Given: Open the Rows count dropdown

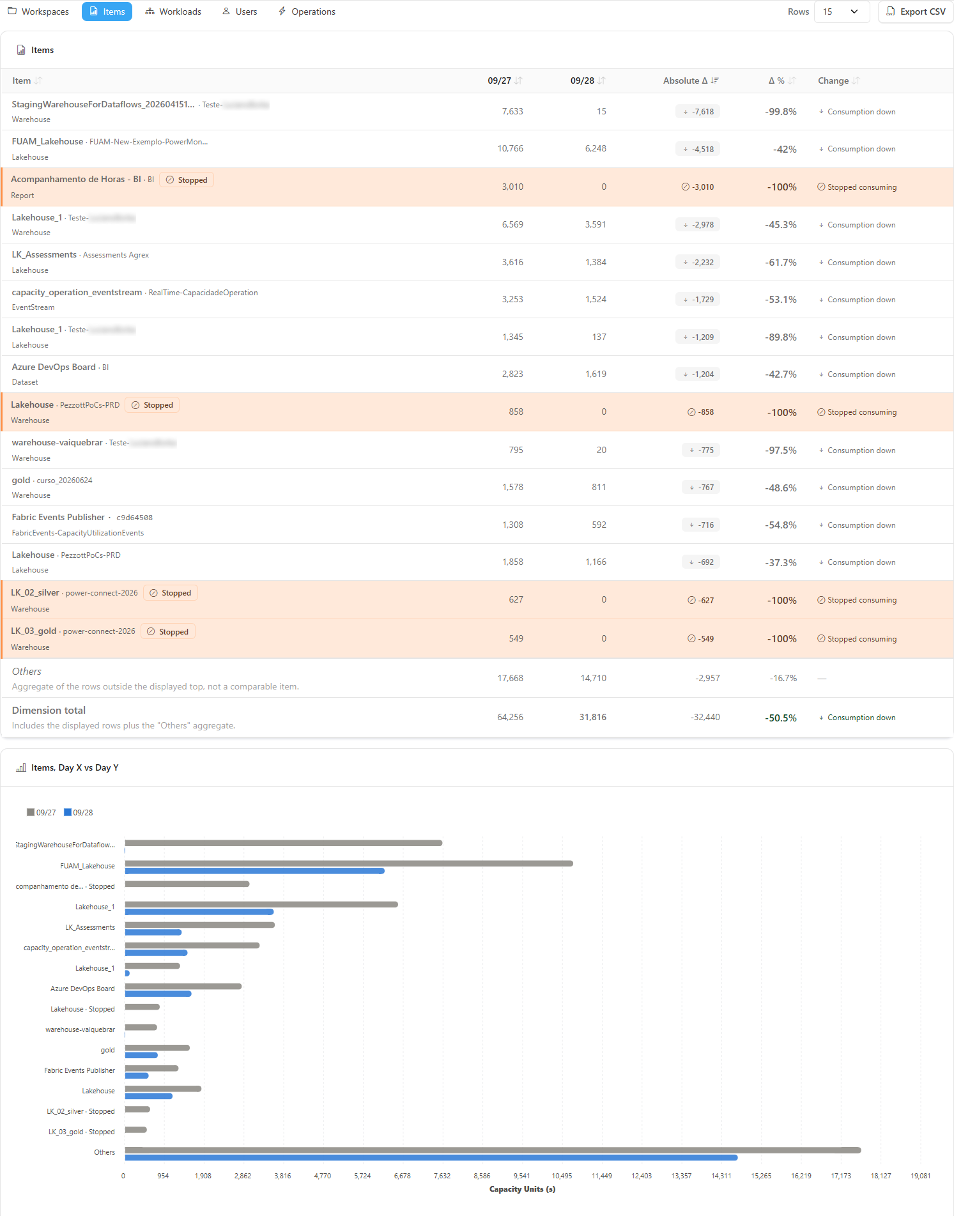Looking at the screenshot, I should 842,12.
